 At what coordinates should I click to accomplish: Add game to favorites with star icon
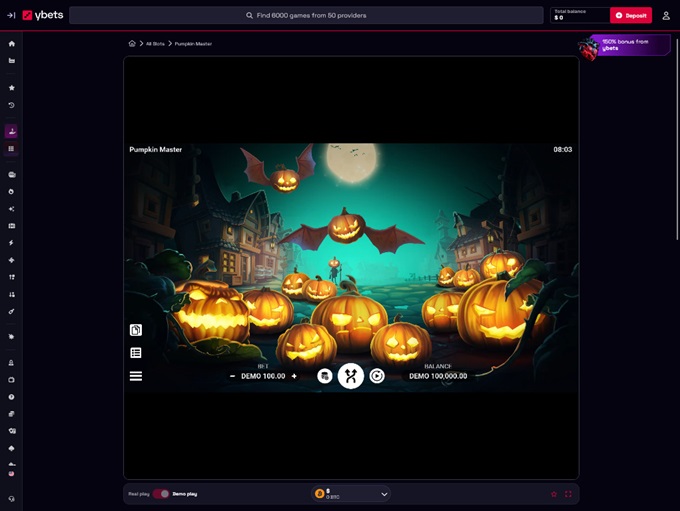tap(554, 494)
